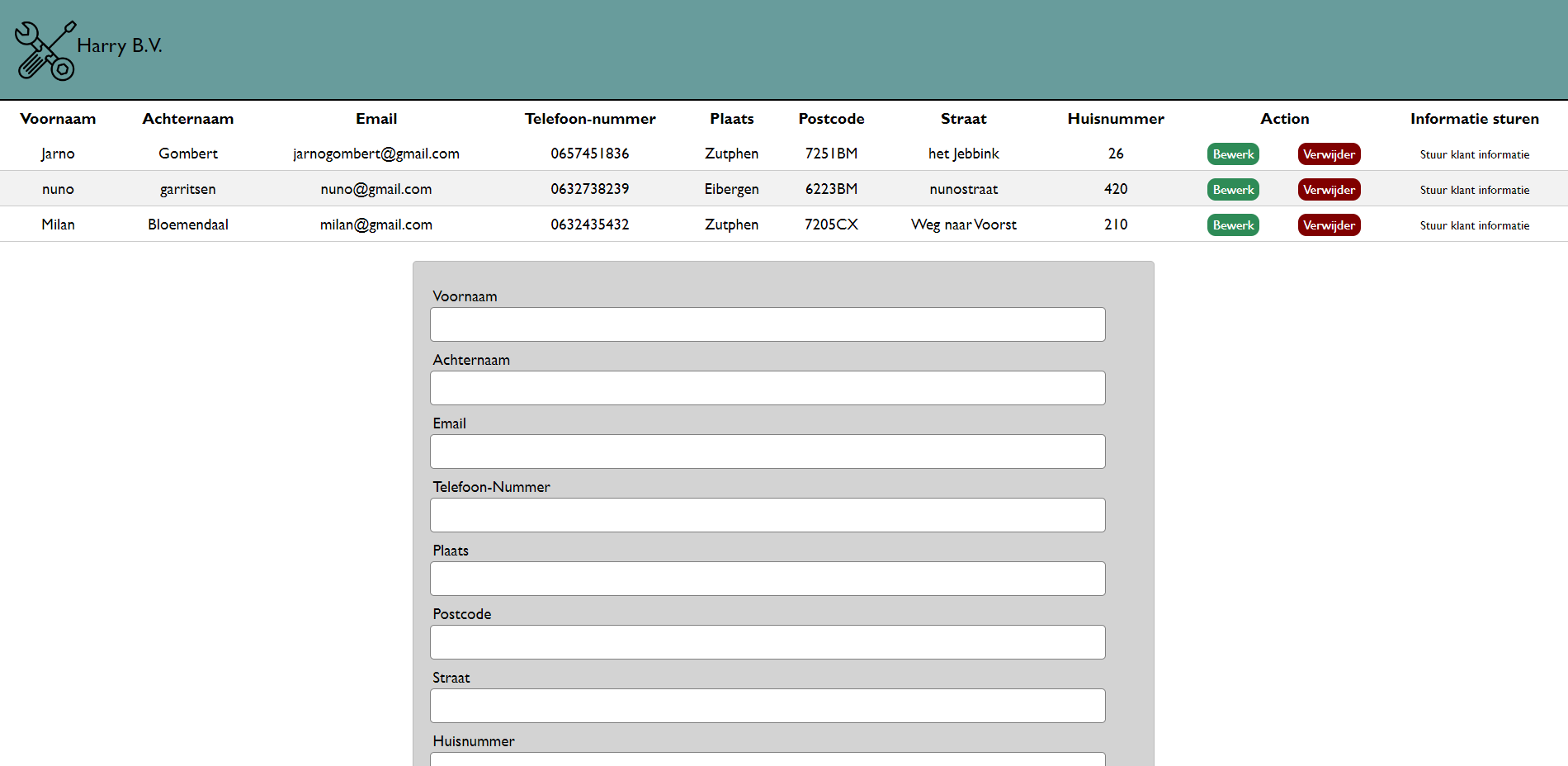Viewport: 1568px width, 766px height.
Task: Open Stuur klant informatie for nuno
Action: tap(1475, 190)
